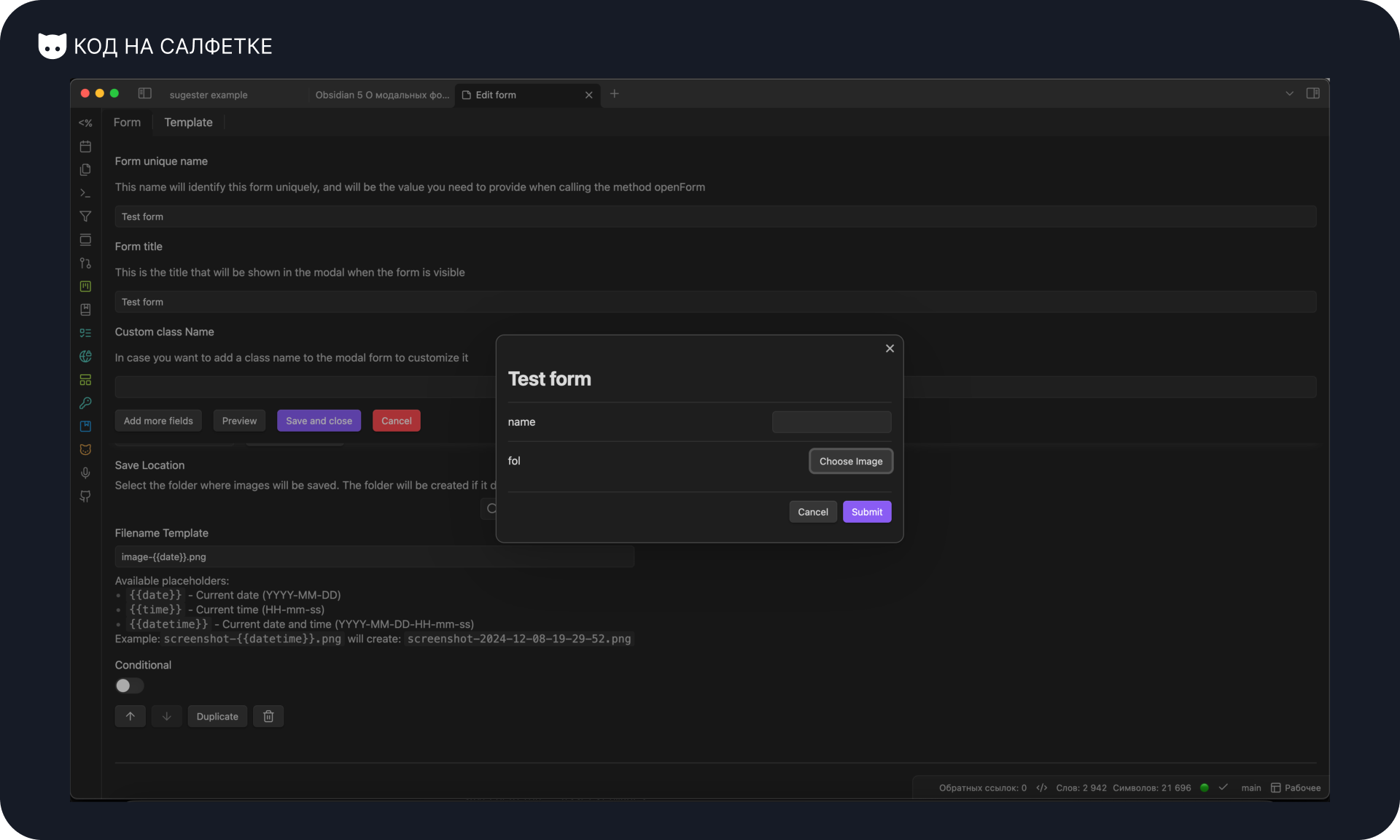The height and width of the screenshot is (840, 1400).
Task: Toggle the right sidebar panel icon
Action: (1313, 93)
